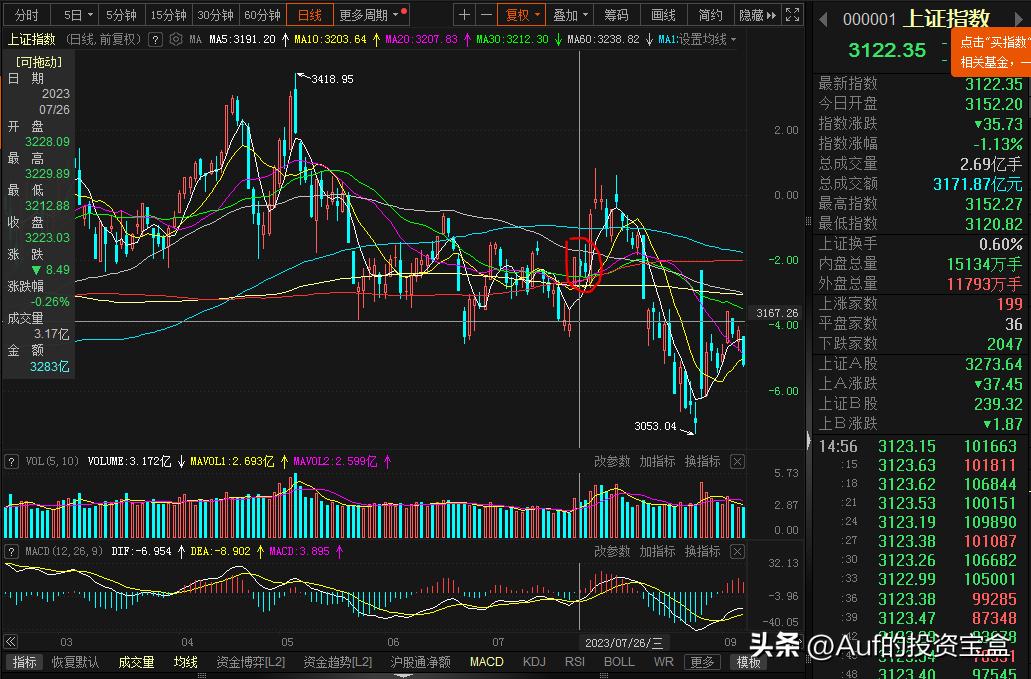This screenshot has width=1031, height=679.
Task: Click the 下跌家数 2047 row
Action: 920,344
